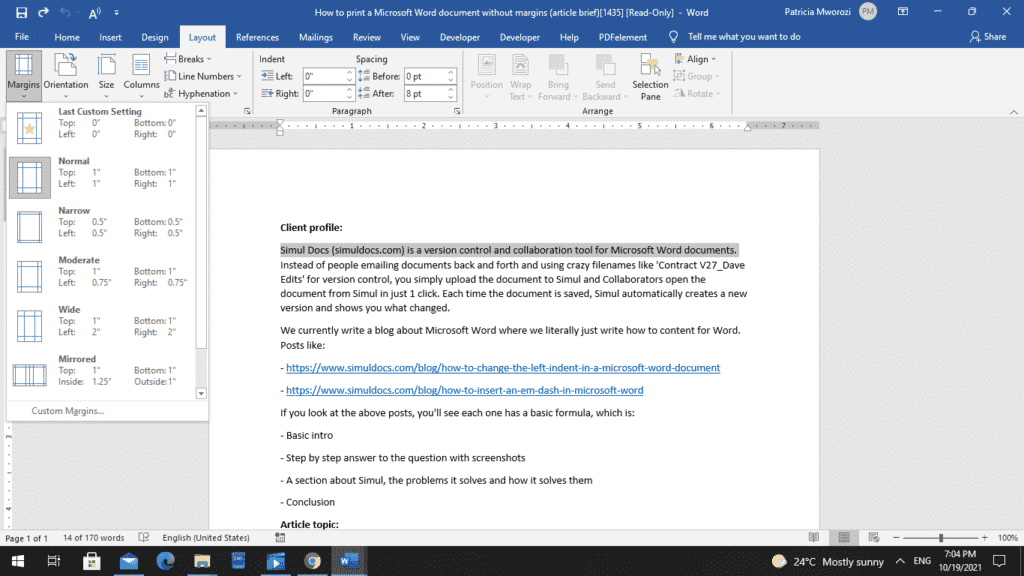Switch to Web Layout view
The image size is (1024, 576).
pos(874,537)
